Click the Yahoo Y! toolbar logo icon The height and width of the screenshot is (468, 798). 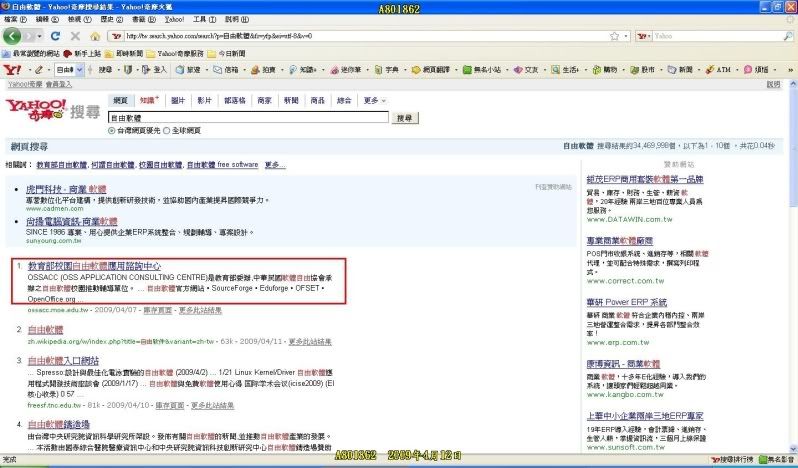[12, 70]
